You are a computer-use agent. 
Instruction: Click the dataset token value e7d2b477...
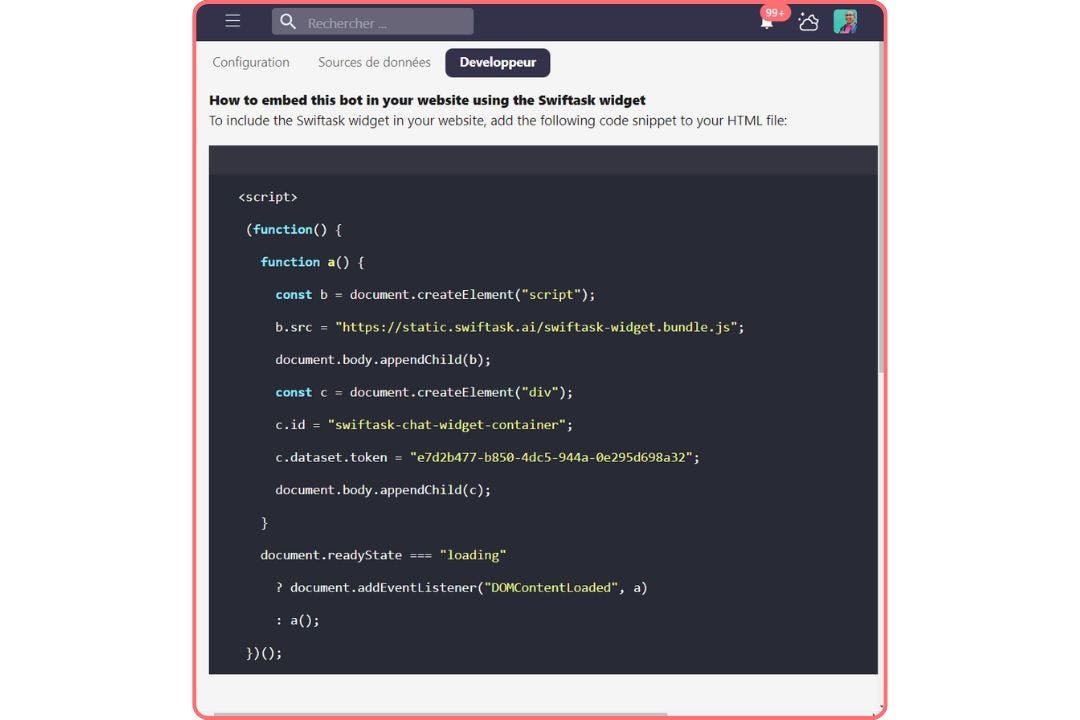pos(552,457)
